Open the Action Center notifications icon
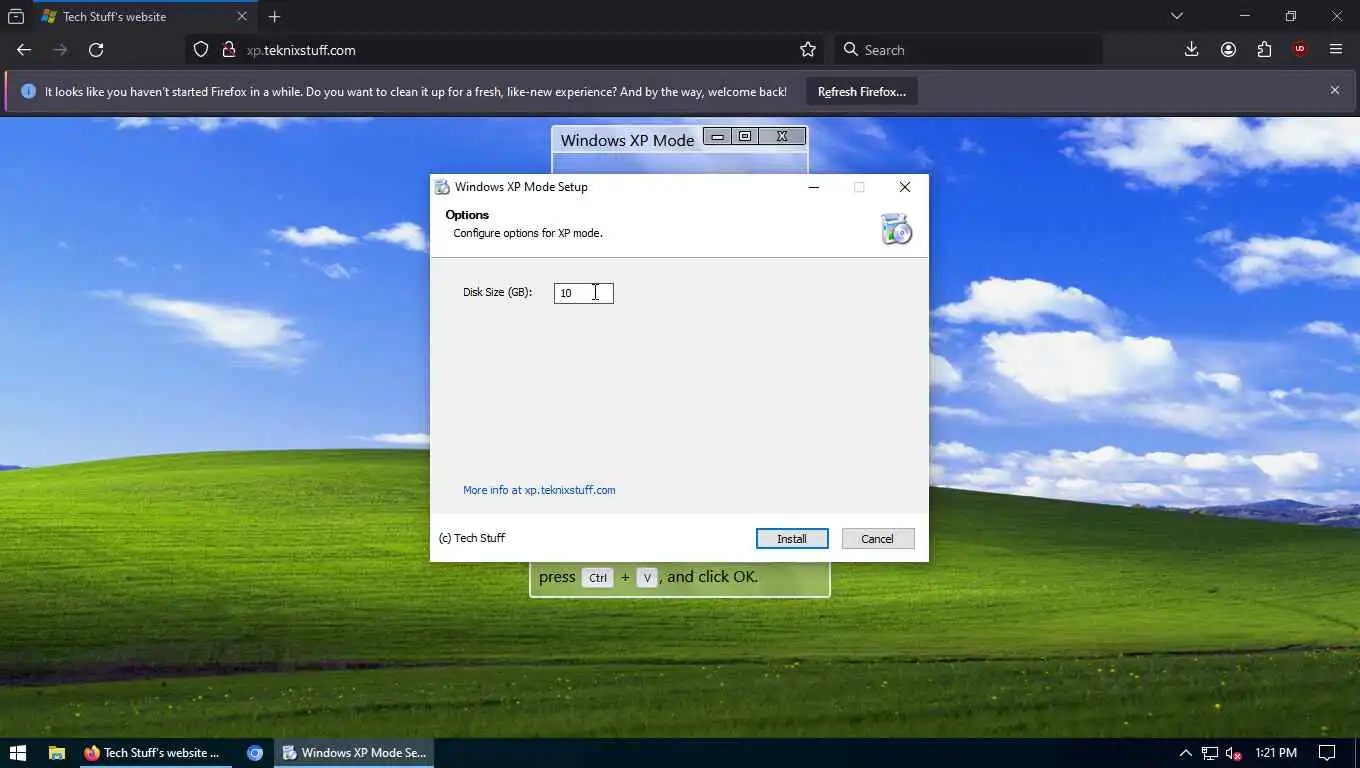Viewport: 1360px width, 768px height. (x=1327, y=753)
